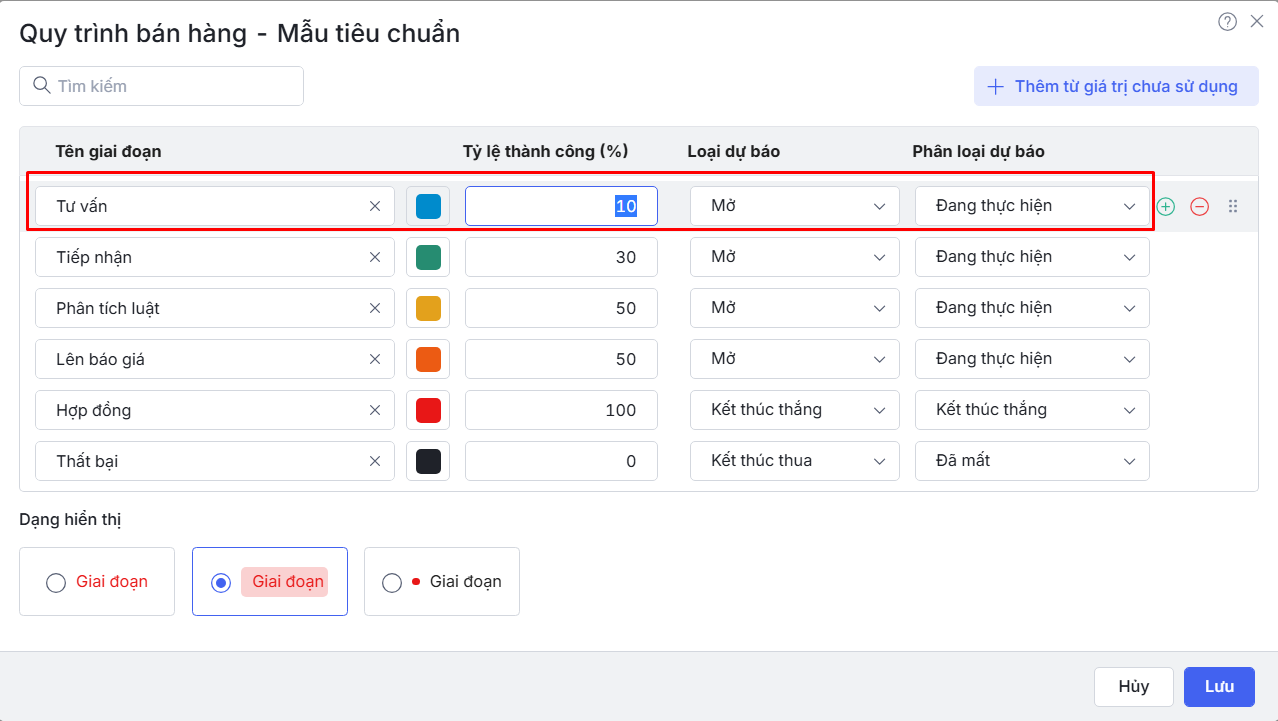1278x721 pixels.
Task: Click the Lưu save button
Action: [1219, 687]
